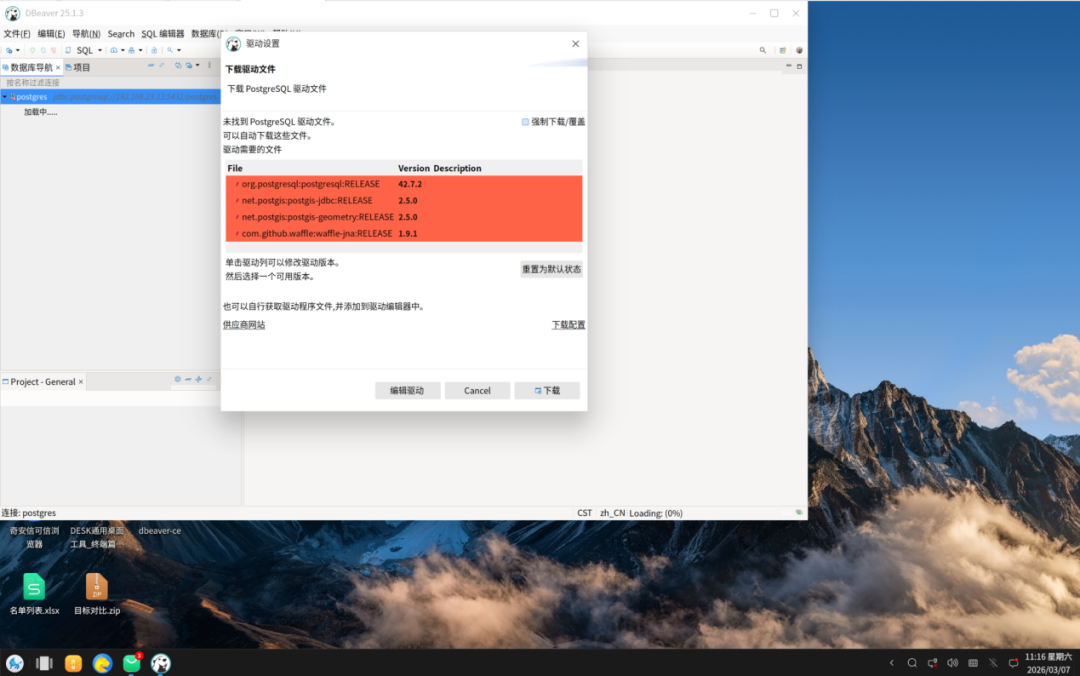Click the 加载中 loading entry
The image size is (1080, 676).
[40, 112]
